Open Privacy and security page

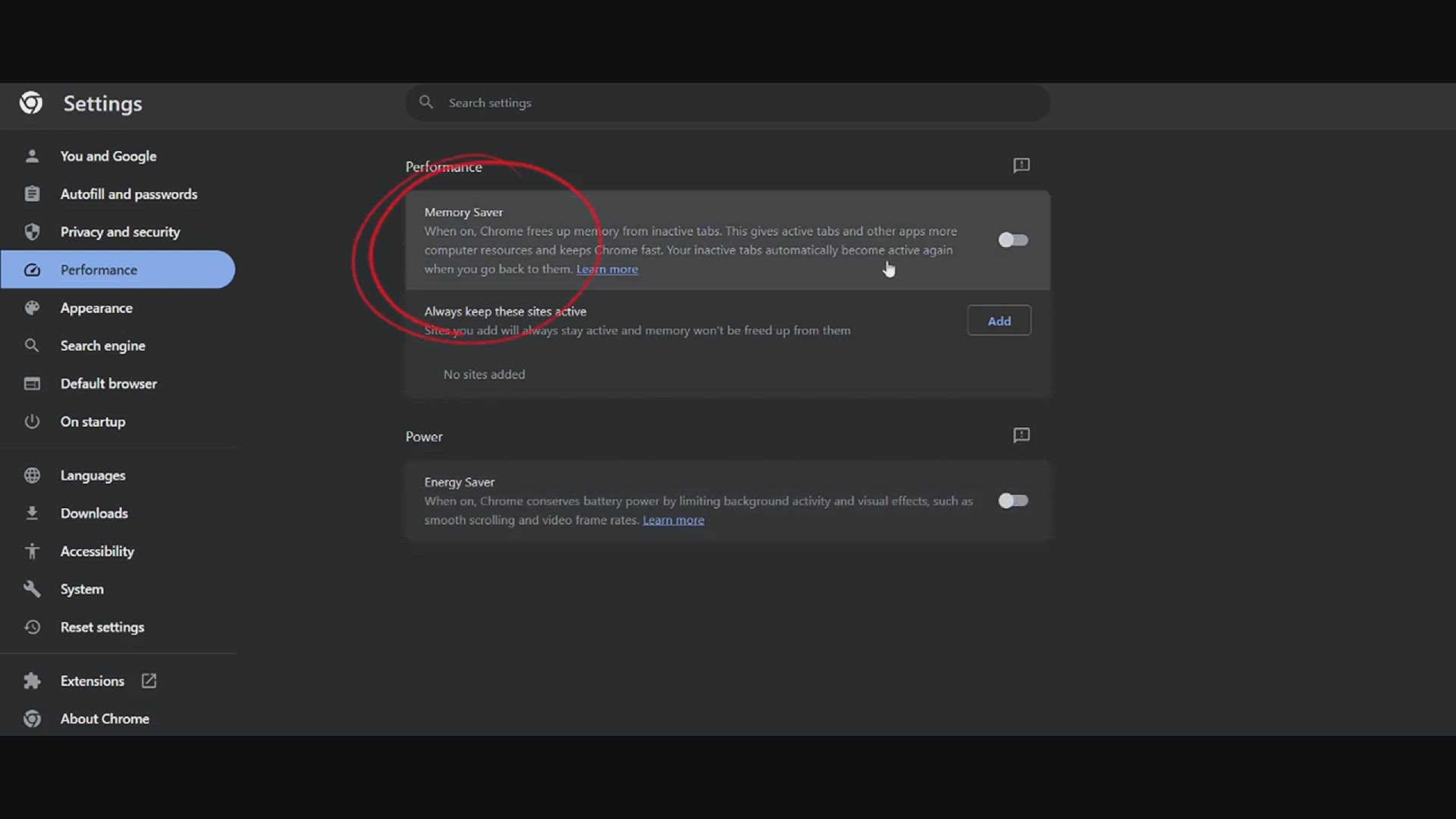[x=118, y=232]
